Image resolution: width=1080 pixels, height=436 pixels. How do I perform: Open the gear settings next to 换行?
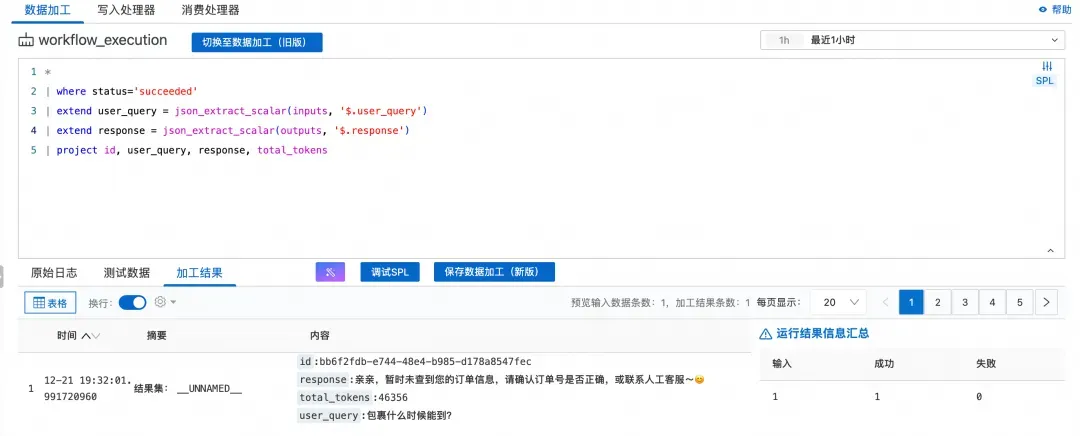[x=160, y=302]
